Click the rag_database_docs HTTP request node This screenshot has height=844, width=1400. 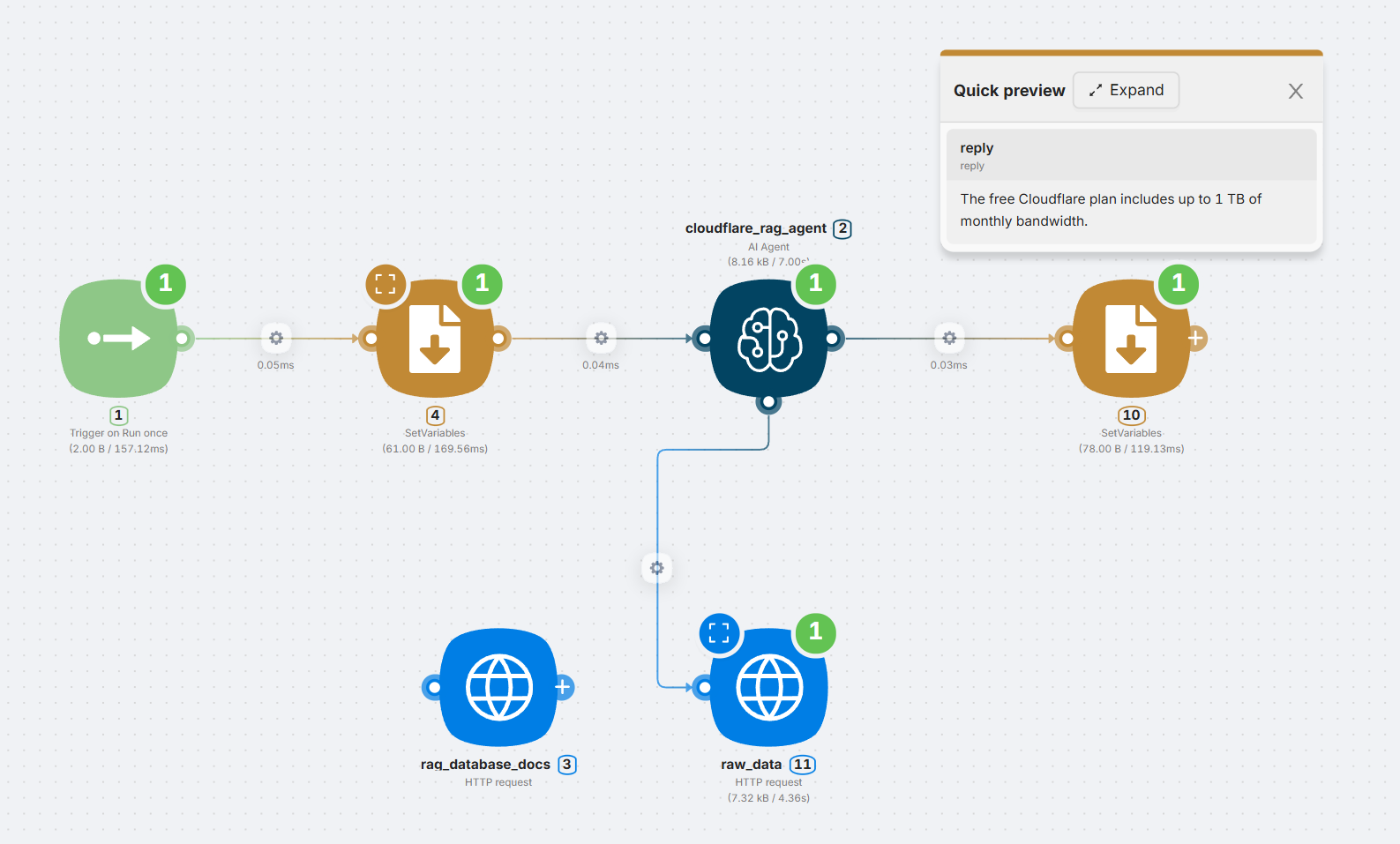(498, 687)
